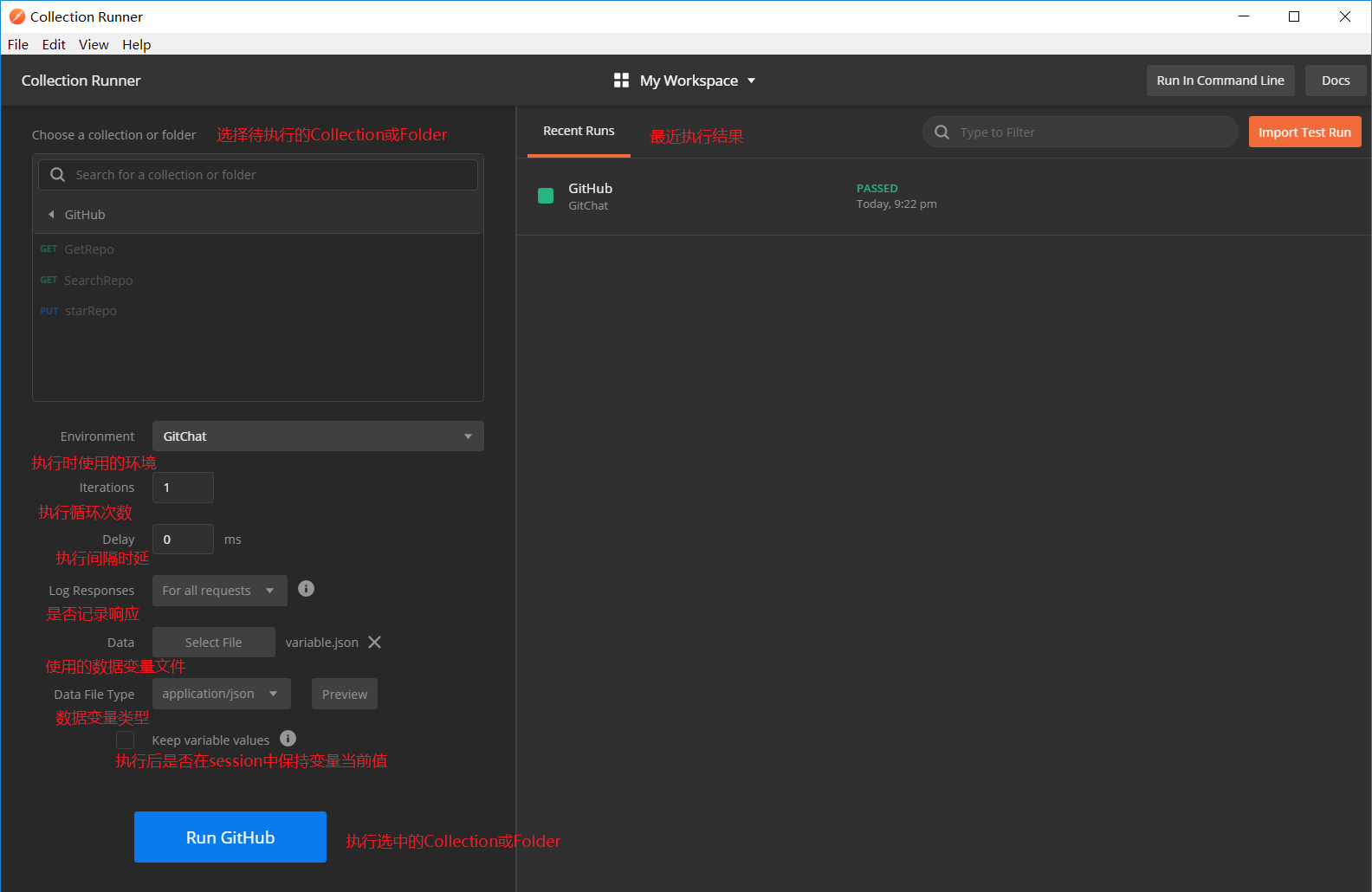The image size is (1372, 892).
Task: Click the collection search field
Action: click(258, 175)
